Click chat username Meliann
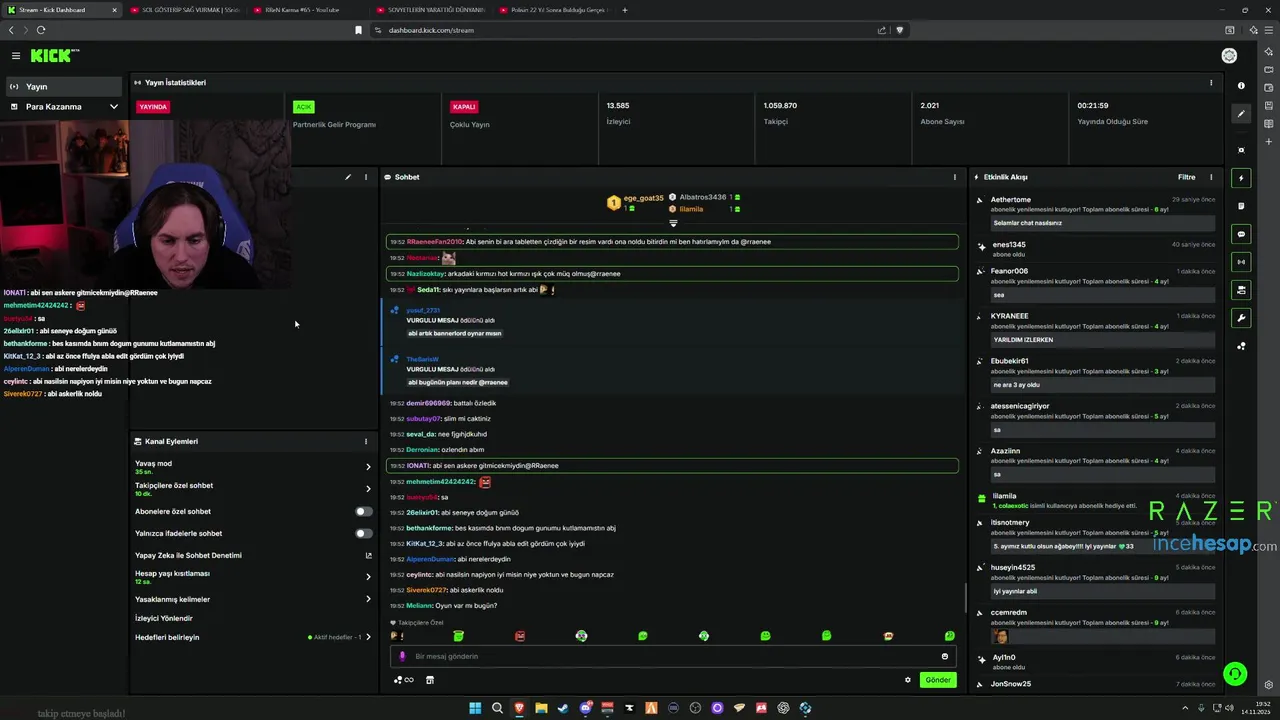 pyautogui.click(x=419, y=606)
